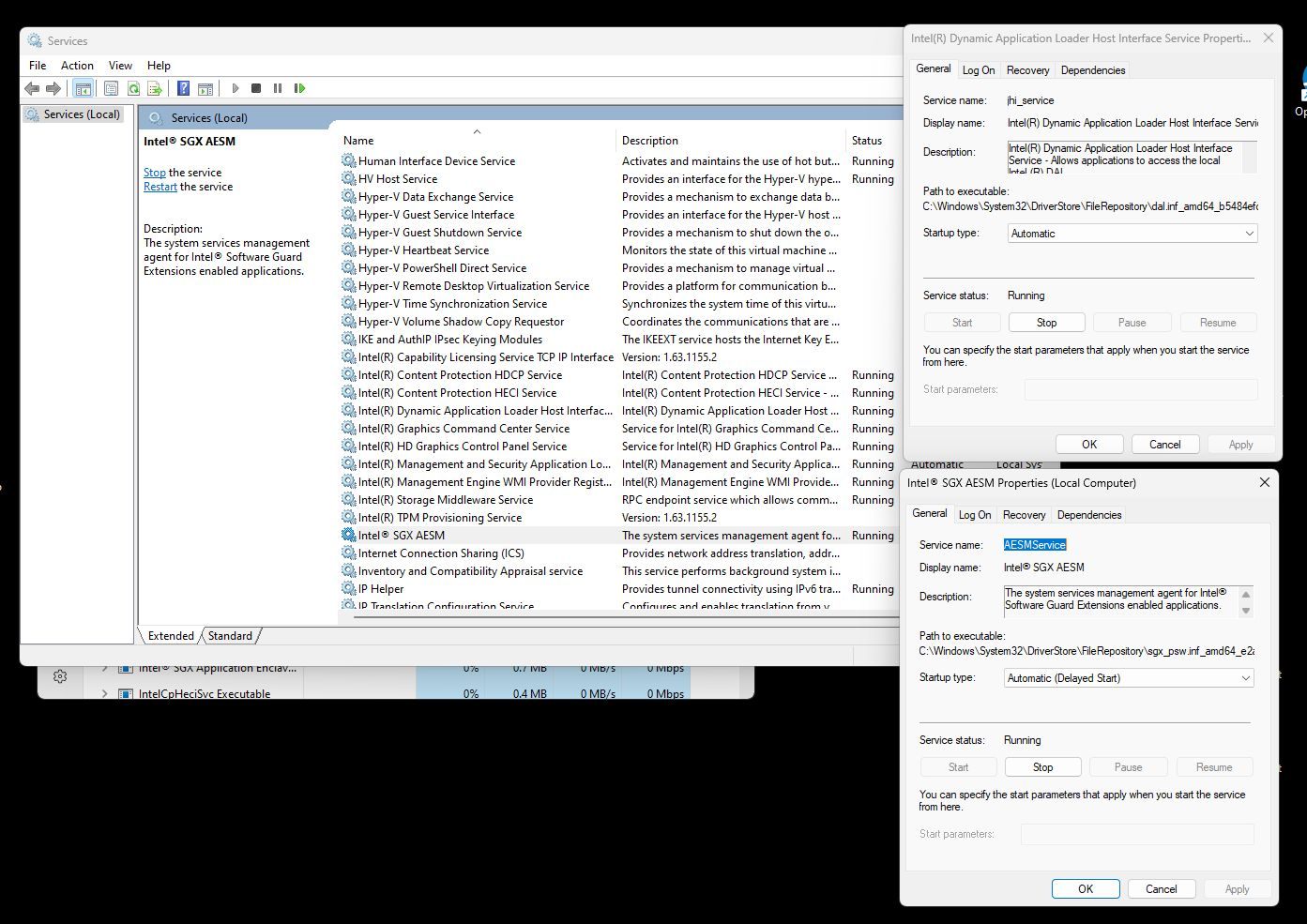Toggle Show/Hide Console Tree toolbar icon
Screen dimensions: 1307x924
(x=84, y=88)
